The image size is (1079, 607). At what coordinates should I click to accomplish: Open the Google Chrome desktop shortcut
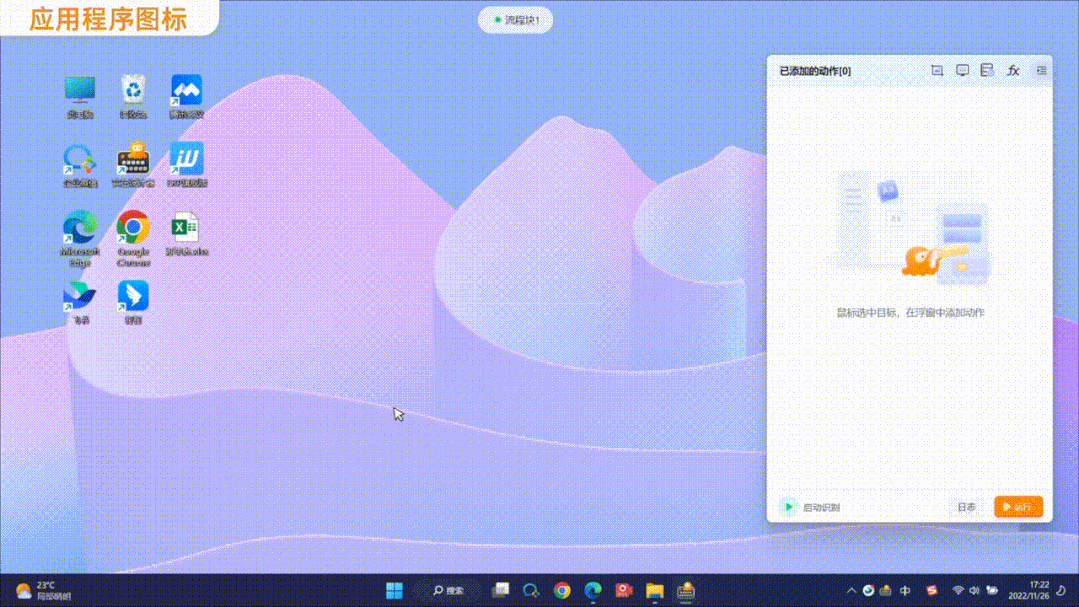(133, 239)
